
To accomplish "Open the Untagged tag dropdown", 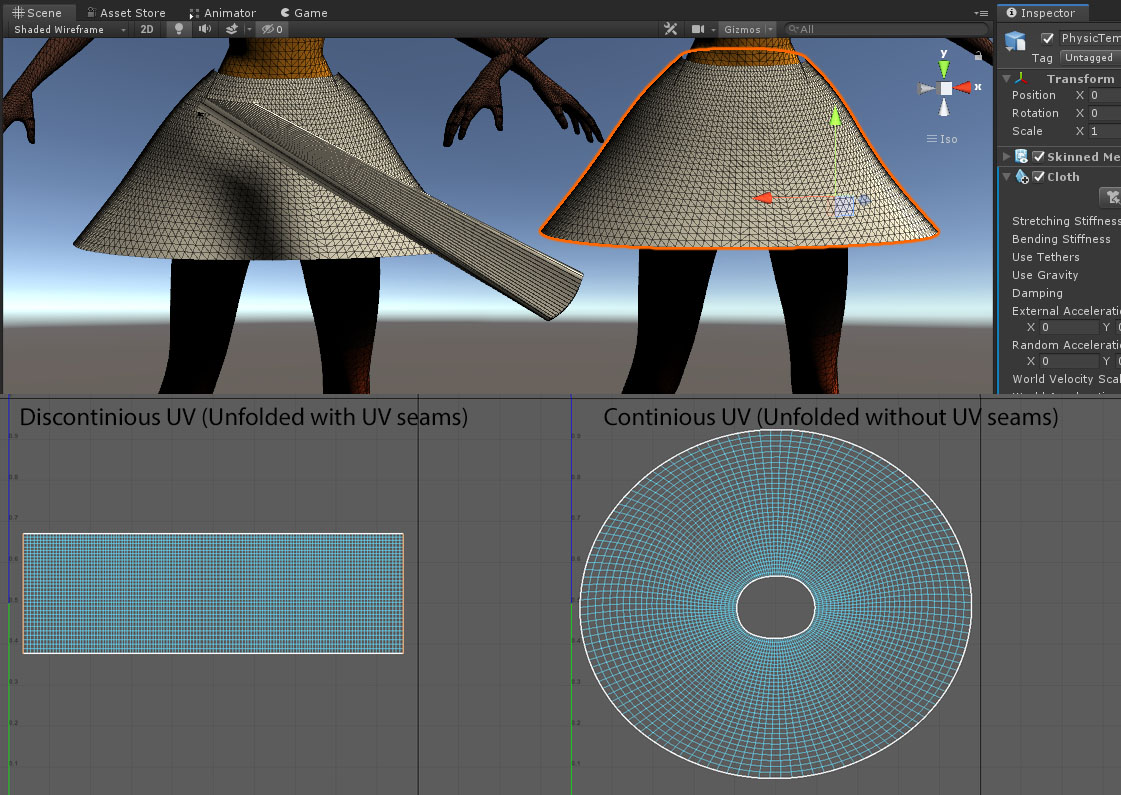I will (1088, 57).
